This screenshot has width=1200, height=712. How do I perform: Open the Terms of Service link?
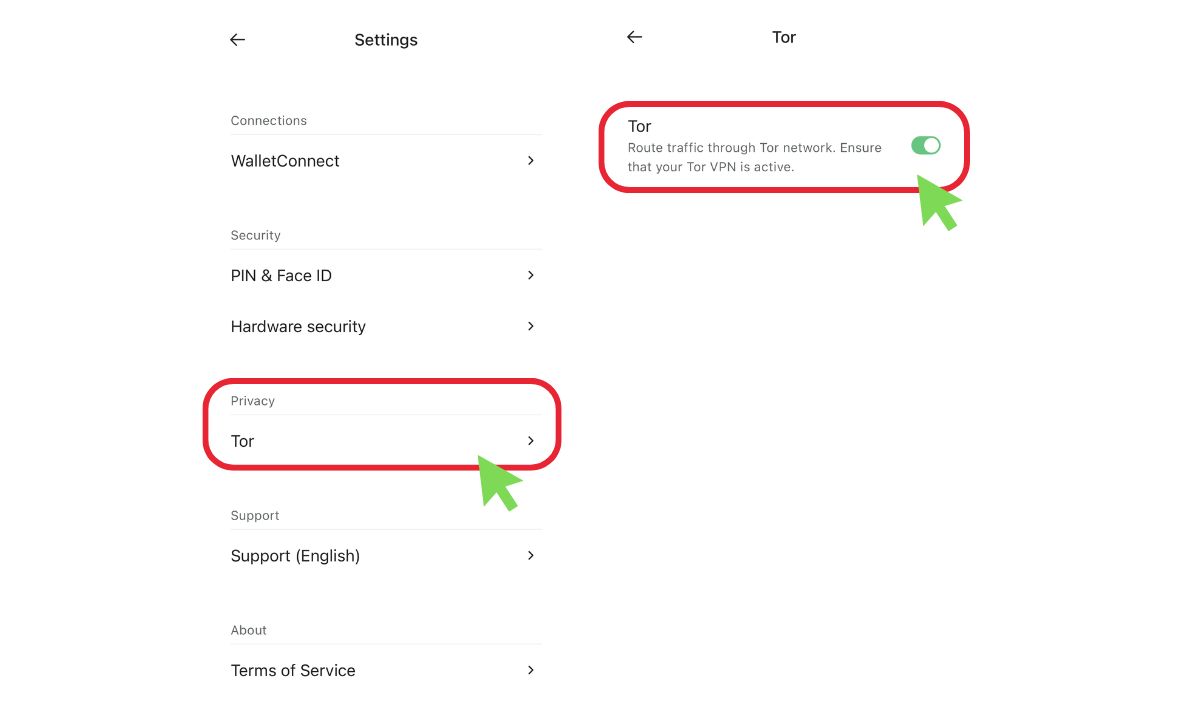pos(293,671)
